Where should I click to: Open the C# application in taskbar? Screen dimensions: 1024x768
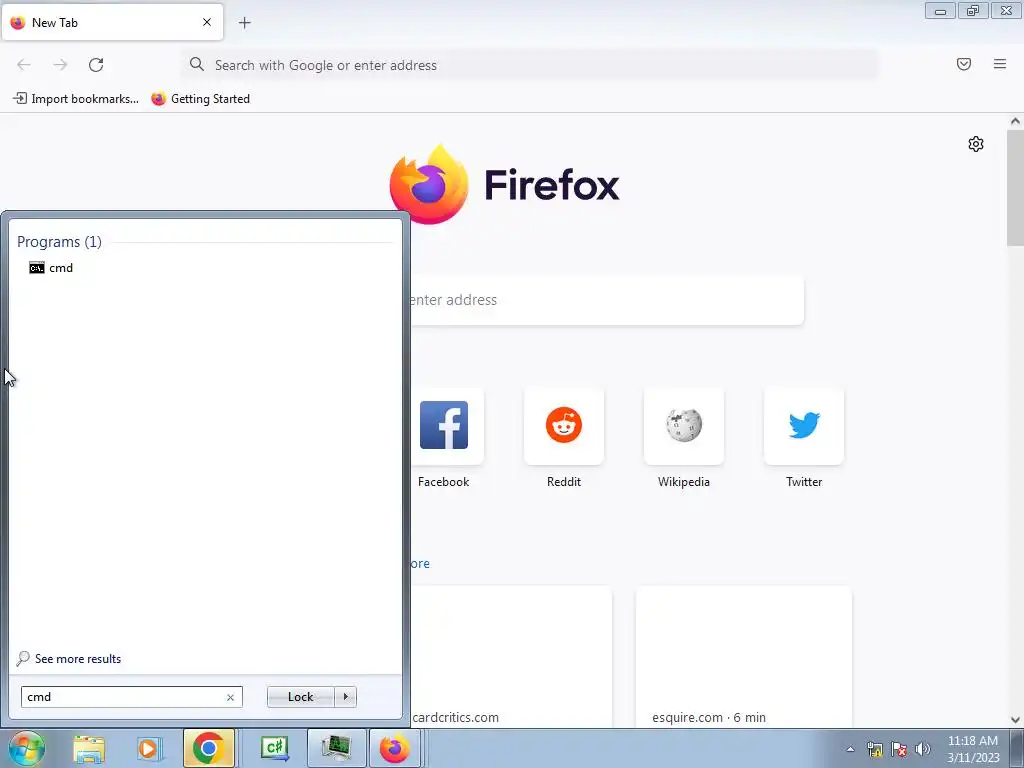point(274,748)
